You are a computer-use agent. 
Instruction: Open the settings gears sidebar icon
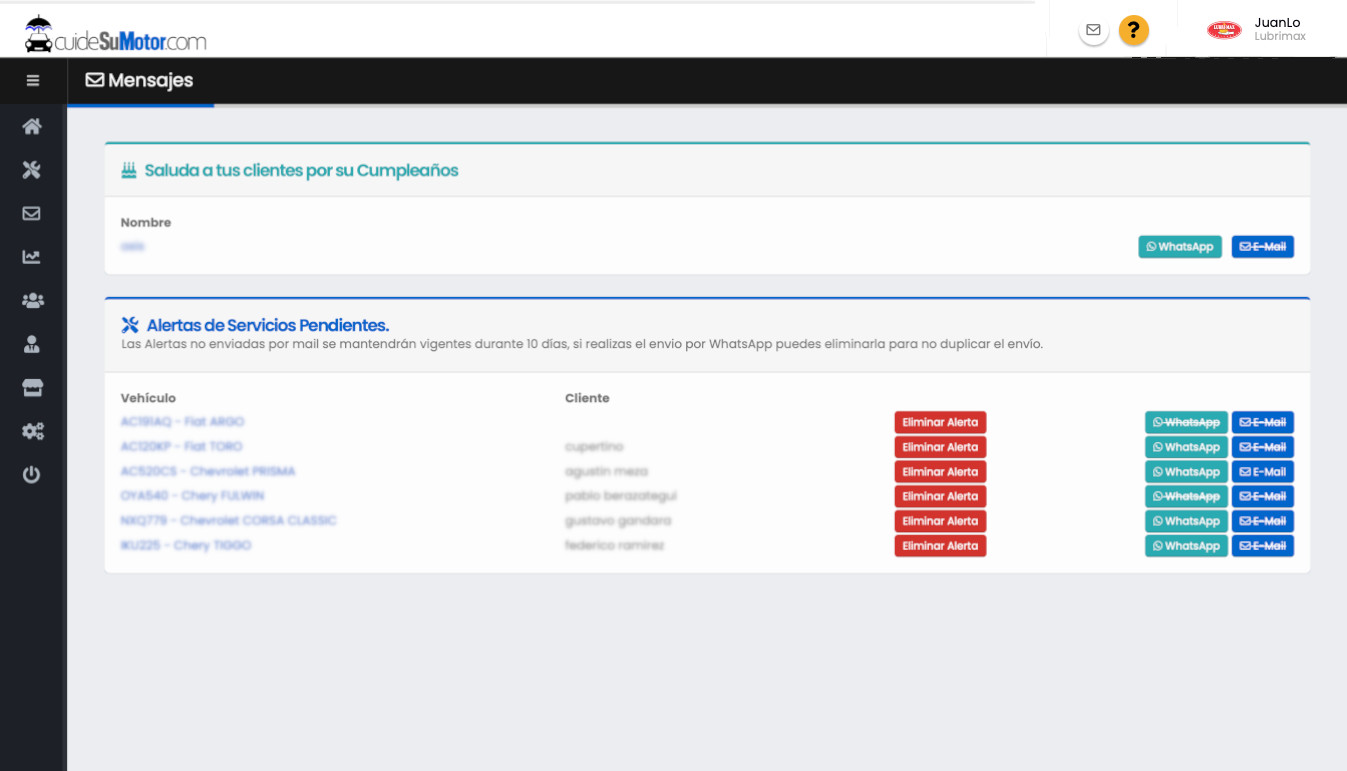[32, 431]
